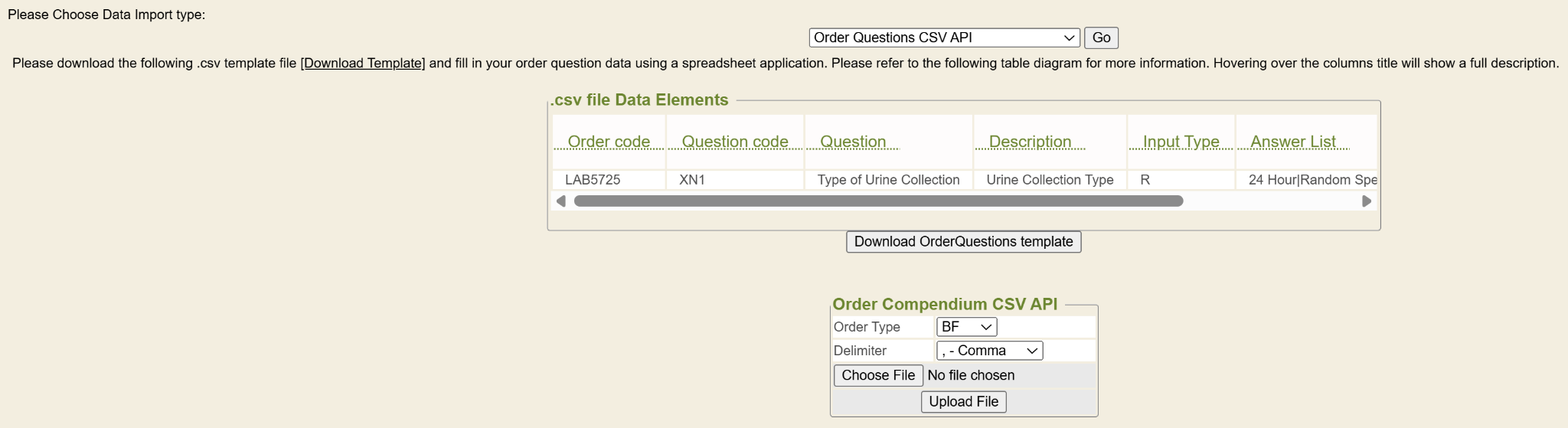The height and width of the screenshot is (428, 1568).
Task: Click the Type of Urine Collection cell
Action: (888, 180)
